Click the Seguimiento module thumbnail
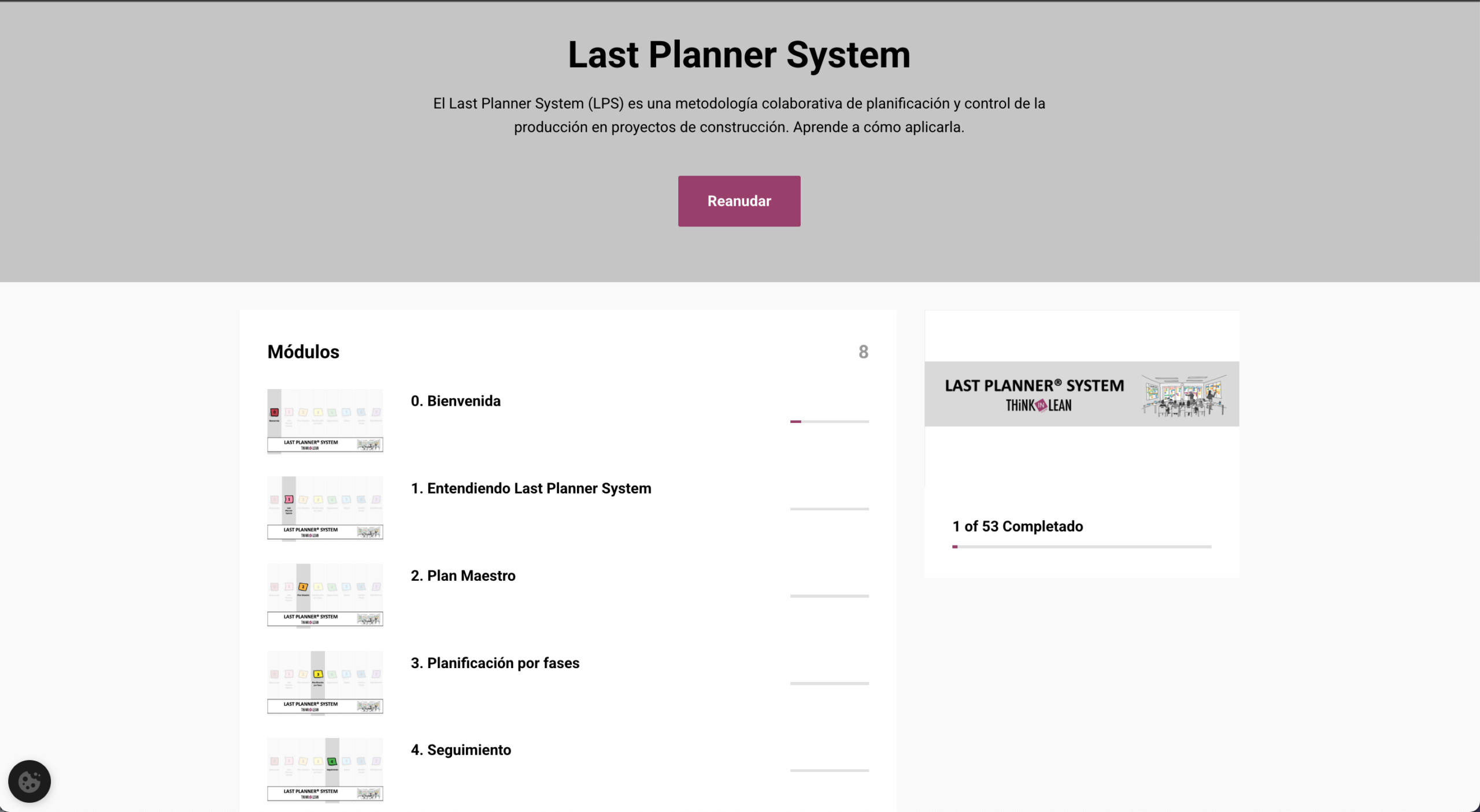Image resolution: width=1480 pixels, height=812 pixels. (325, 770)
